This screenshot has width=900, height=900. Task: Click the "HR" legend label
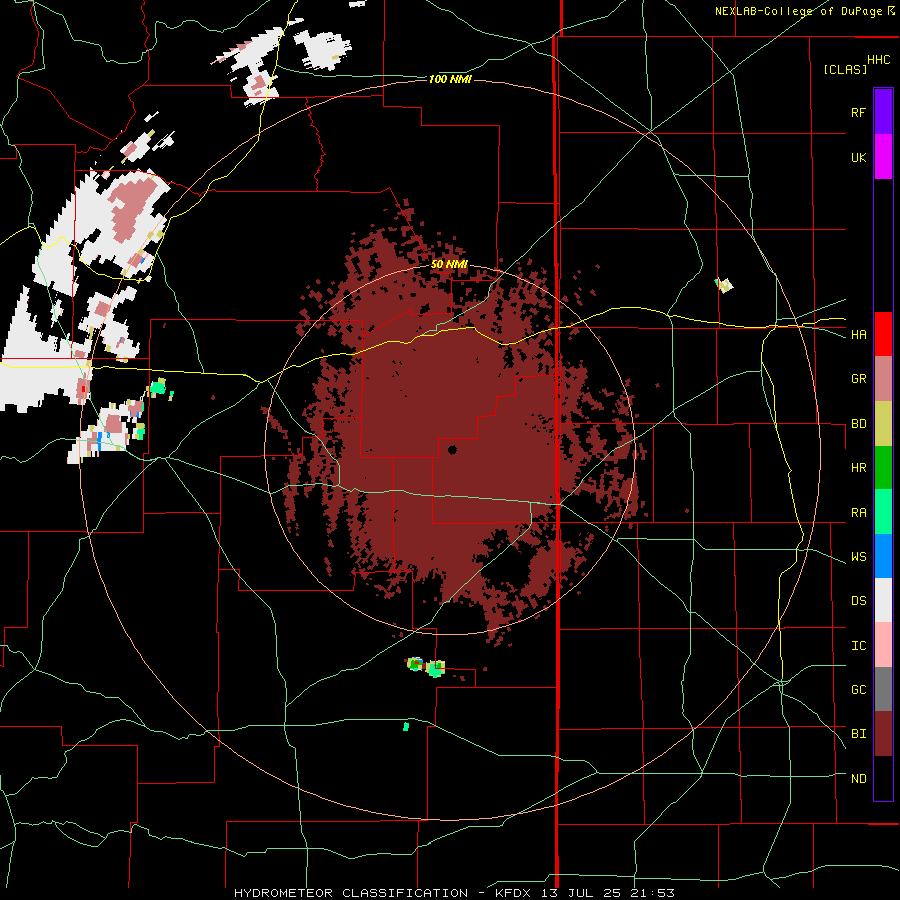point(858,468)
